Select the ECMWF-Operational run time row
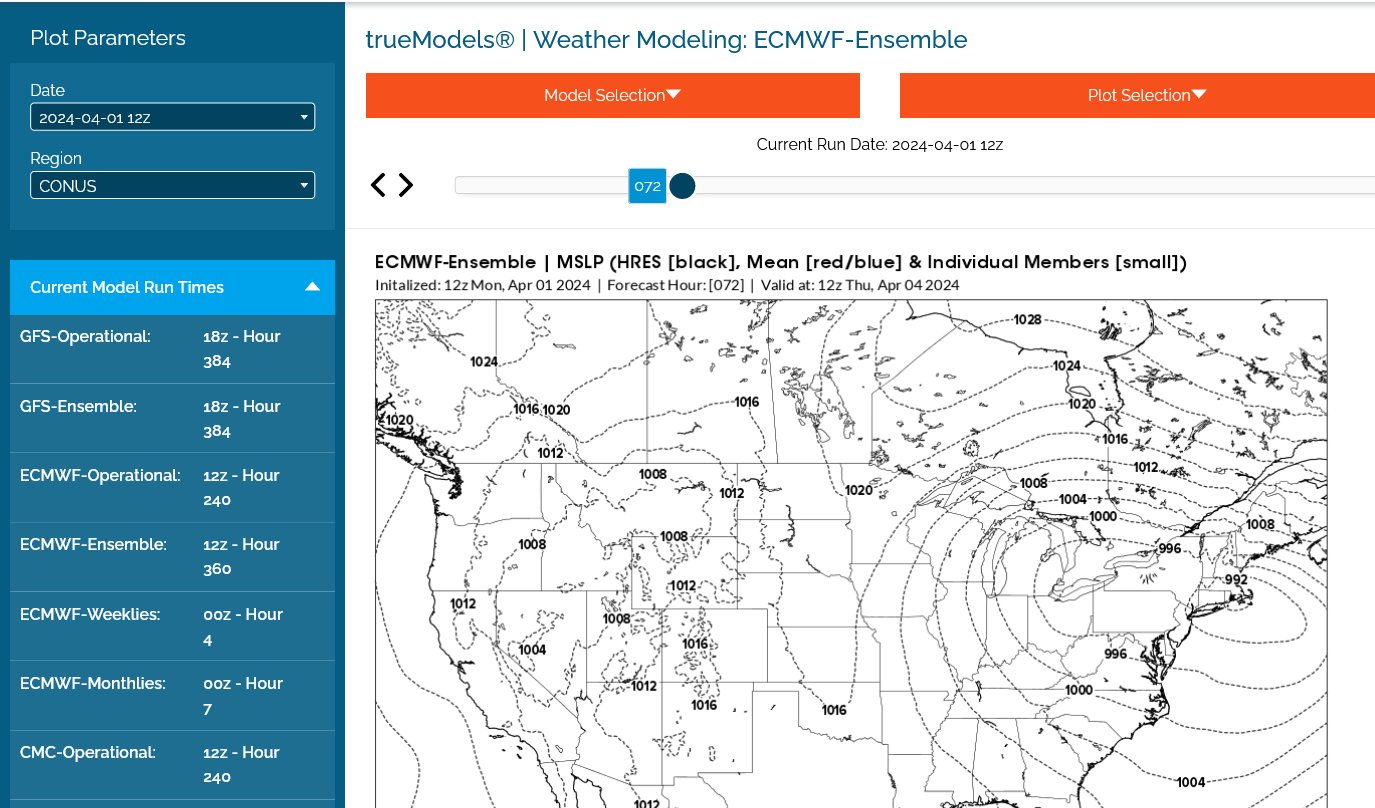 pyautogui.click(x=172, y=488)
